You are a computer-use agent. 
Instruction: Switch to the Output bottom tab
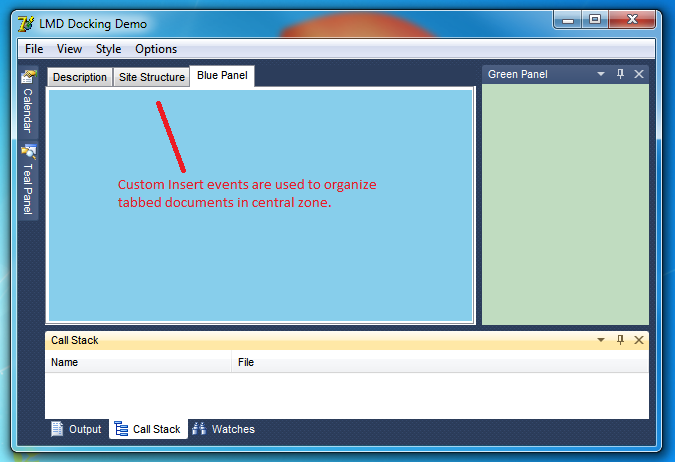coord(76,429)
